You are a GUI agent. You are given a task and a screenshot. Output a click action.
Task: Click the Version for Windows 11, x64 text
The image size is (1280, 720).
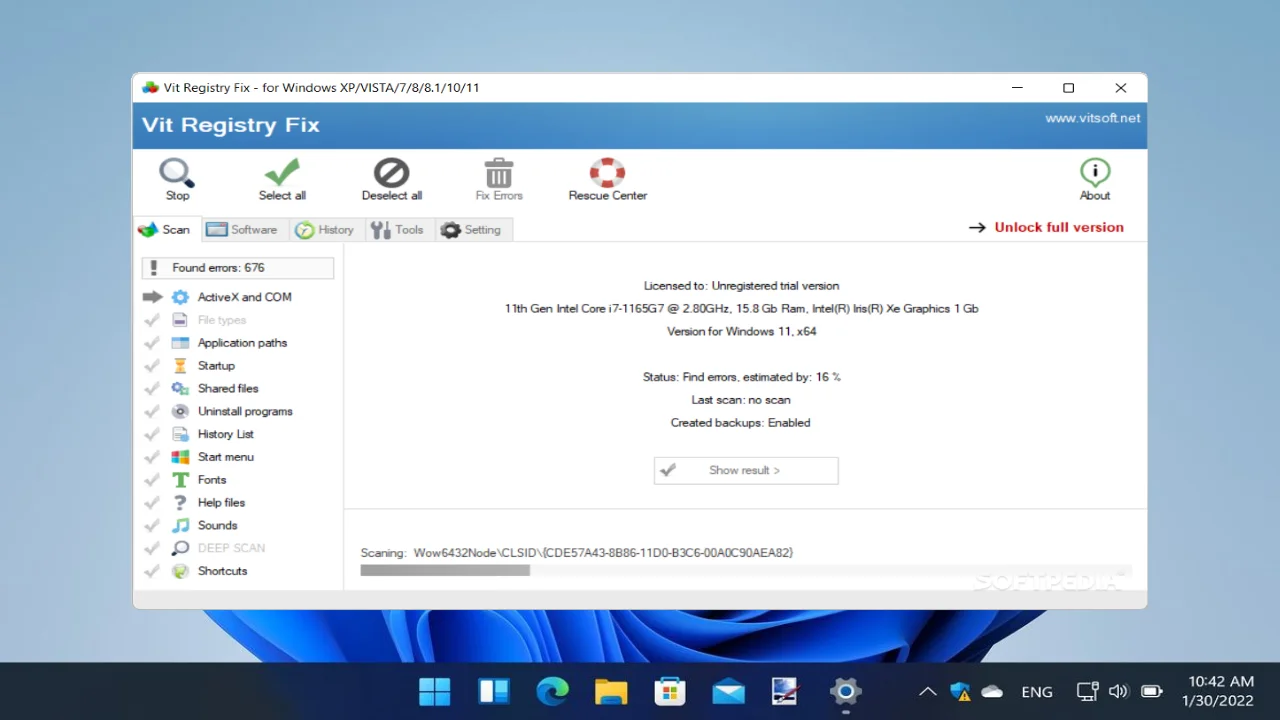pyautogui.click(x=741, y=331)
